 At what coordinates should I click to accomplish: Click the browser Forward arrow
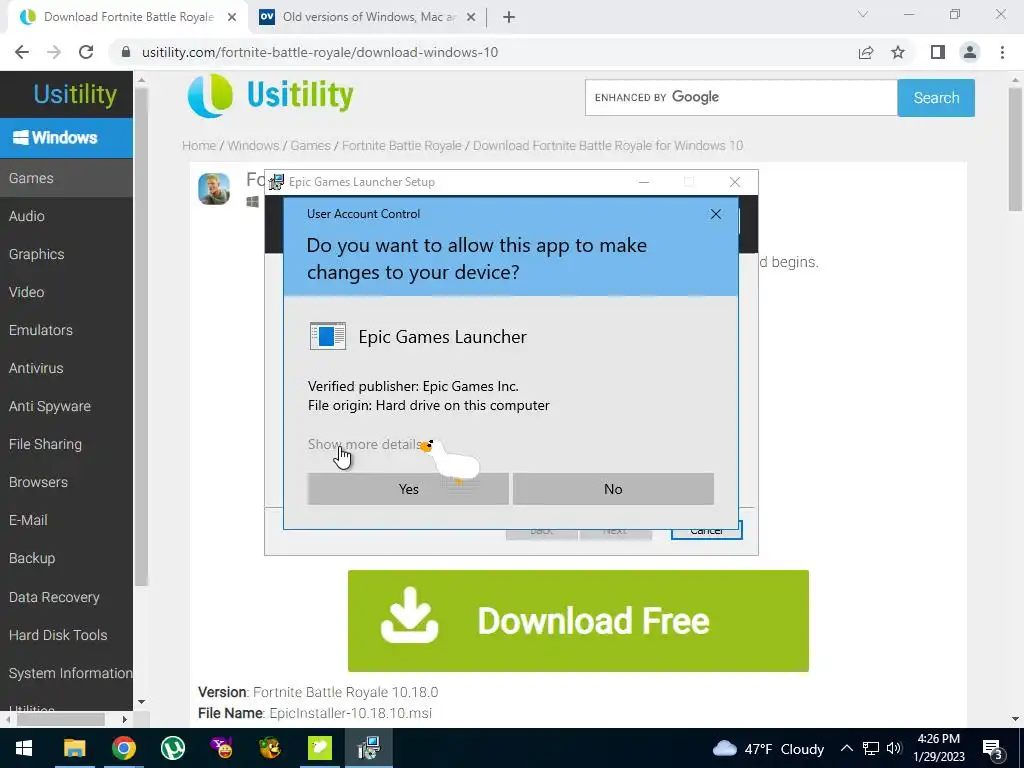coord(54,52)
